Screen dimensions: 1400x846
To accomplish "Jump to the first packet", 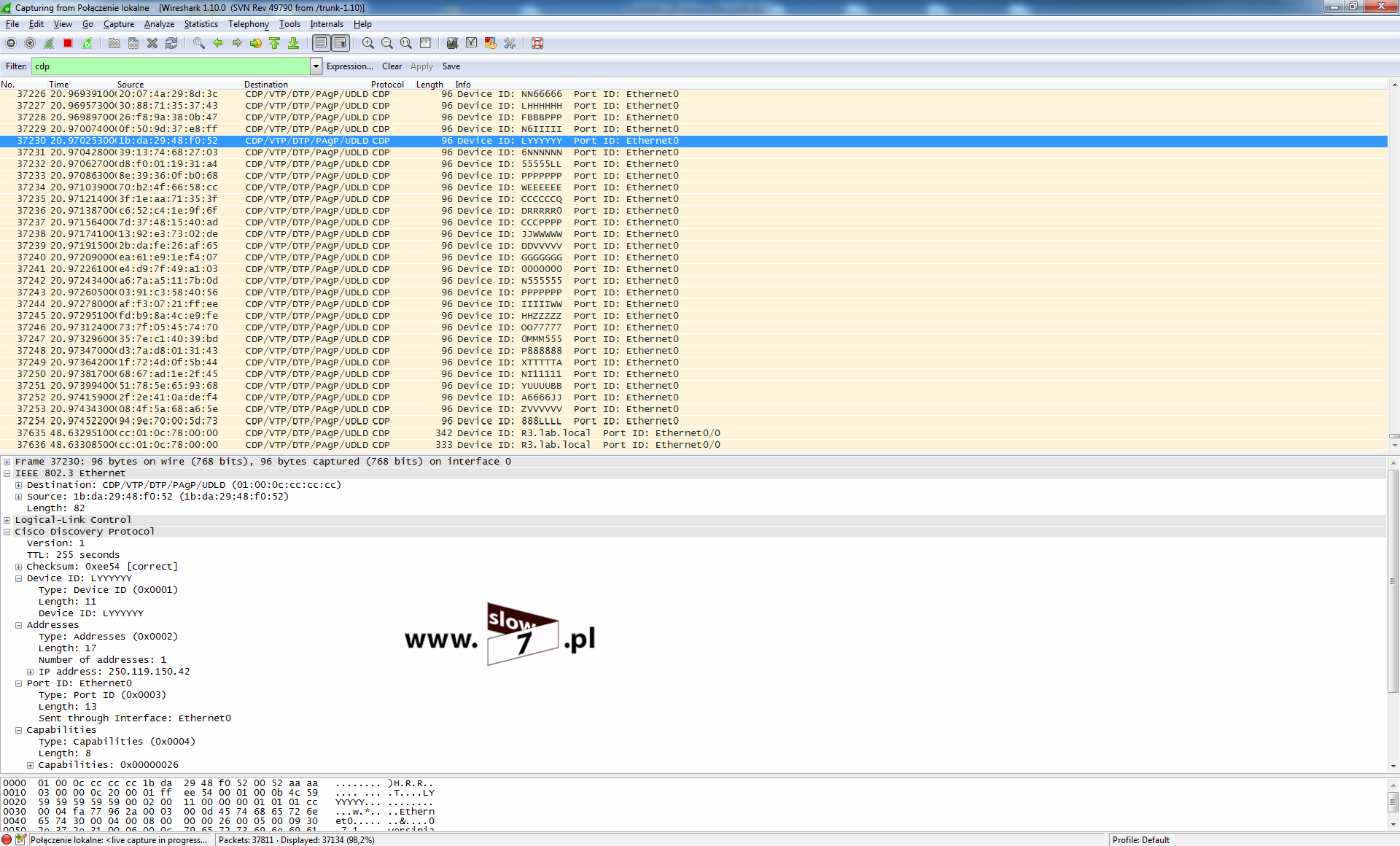I will pyautogui.click(x=275, y=43).
